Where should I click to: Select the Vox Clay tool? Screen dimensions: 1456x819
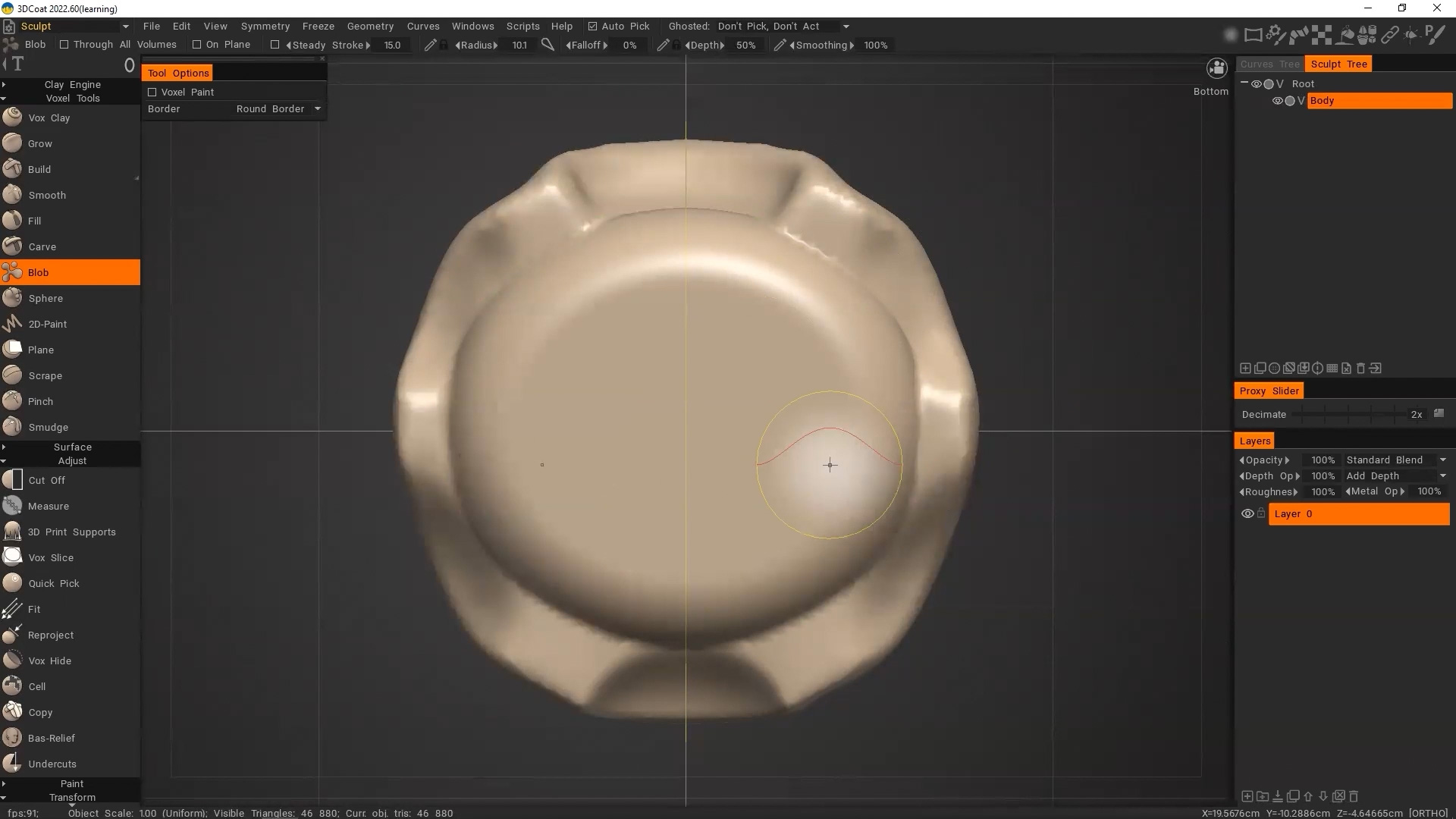coord(49,118)
